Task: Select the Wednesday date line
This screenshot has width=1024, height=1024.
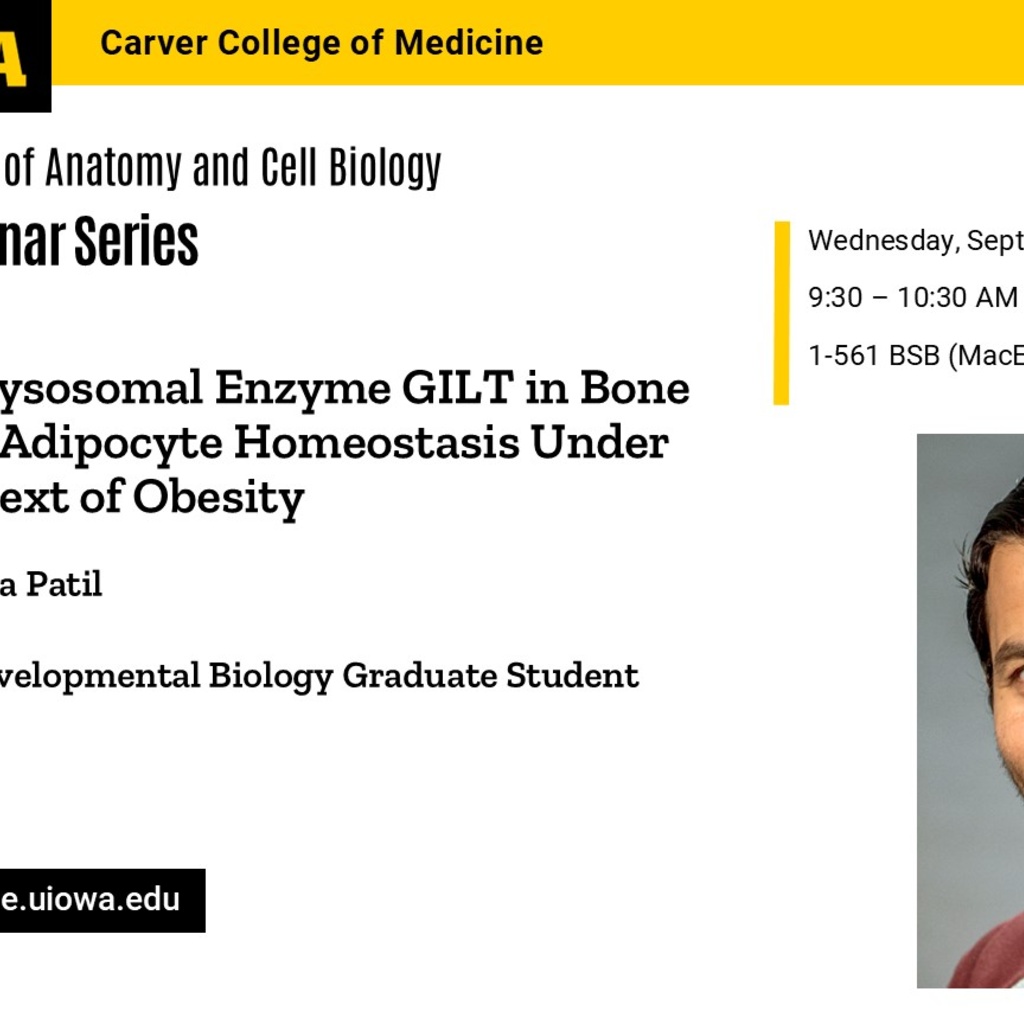Action: click(916, 240)
